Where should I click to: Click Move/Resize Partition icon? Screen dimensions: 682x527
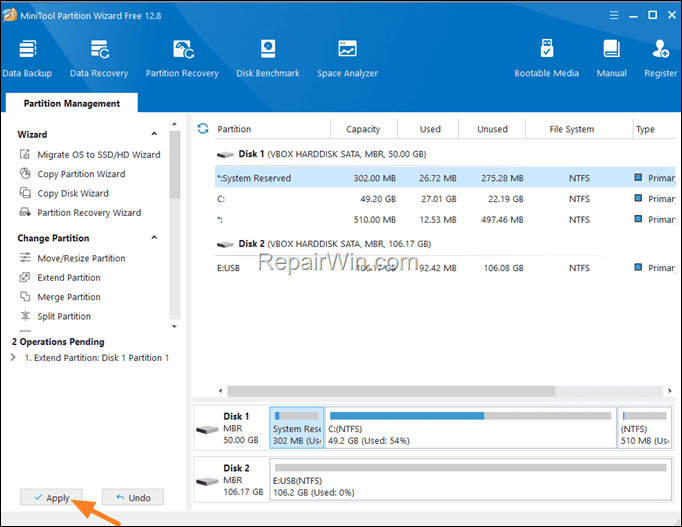(x=25, y=258)
